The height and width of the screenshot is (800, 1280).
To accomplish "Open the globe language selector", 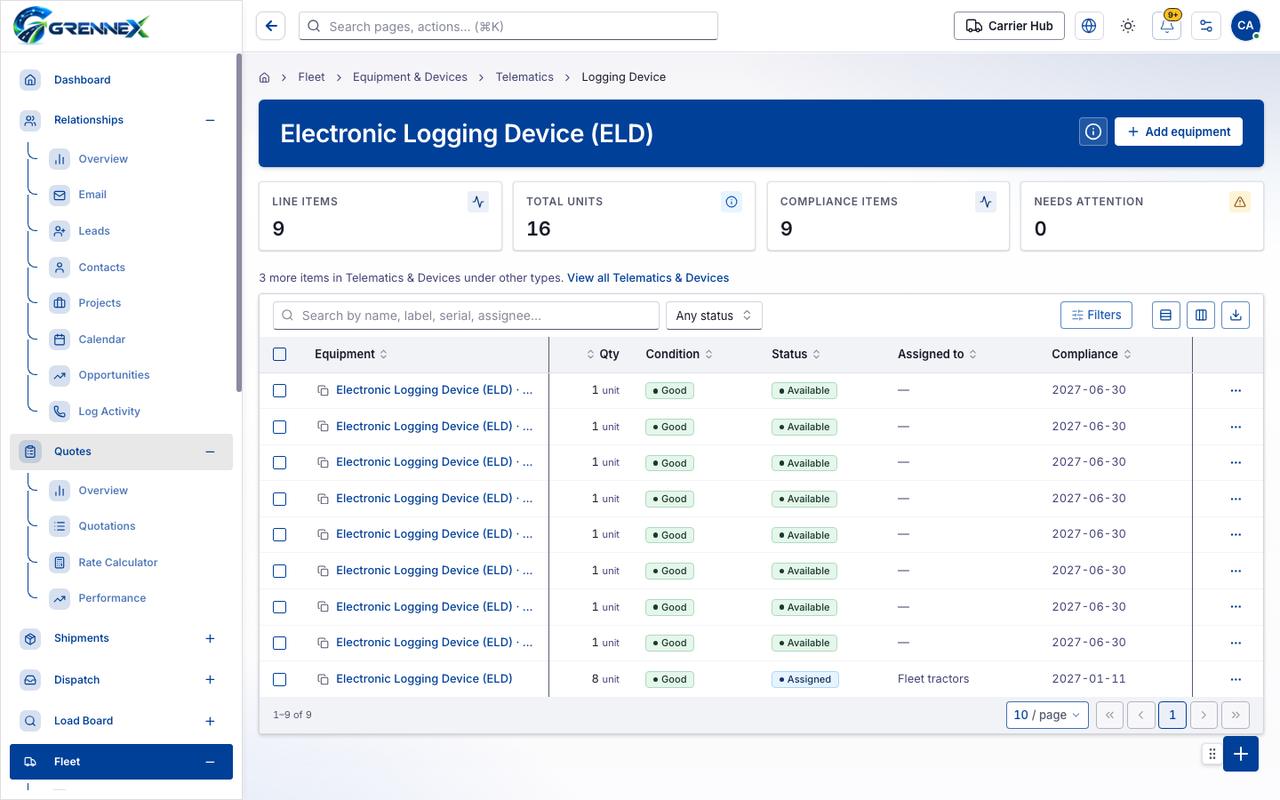I will tap(1089, 26).
